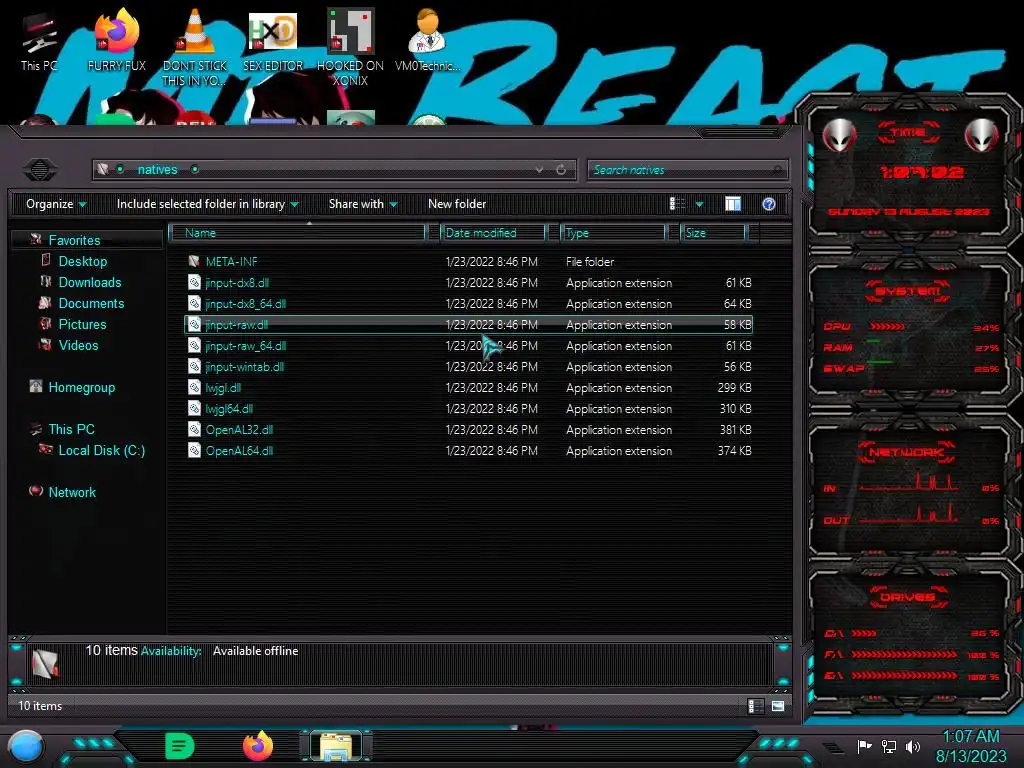The width and height of the screenshot is (1024, 768).
Task: Click the DRIVES gadget panel
Action: coord(908,635)
